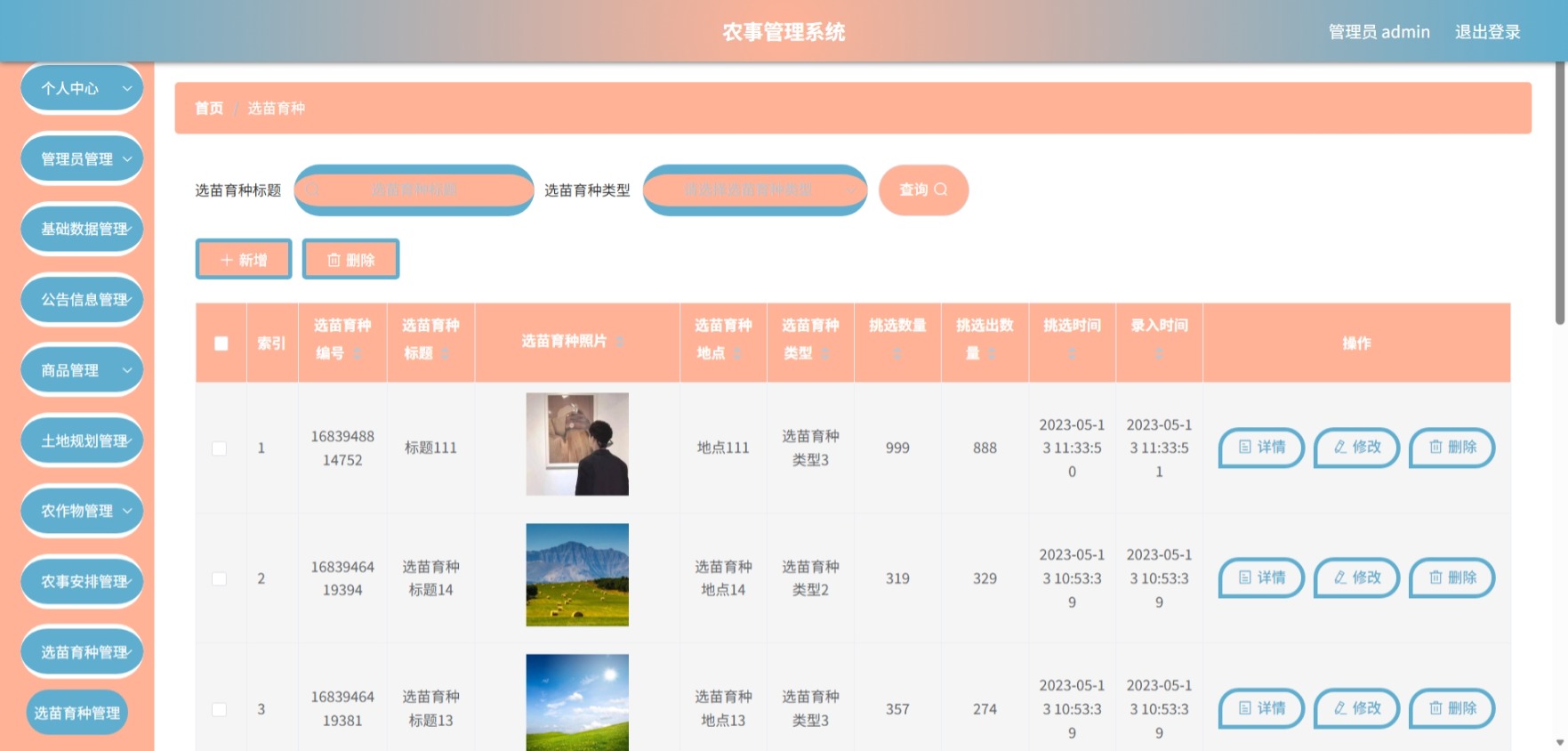Expand the 公告信息管理 sidebar menu
The height and width of the screenshot is (751, 1568).
tap(82, 299)
